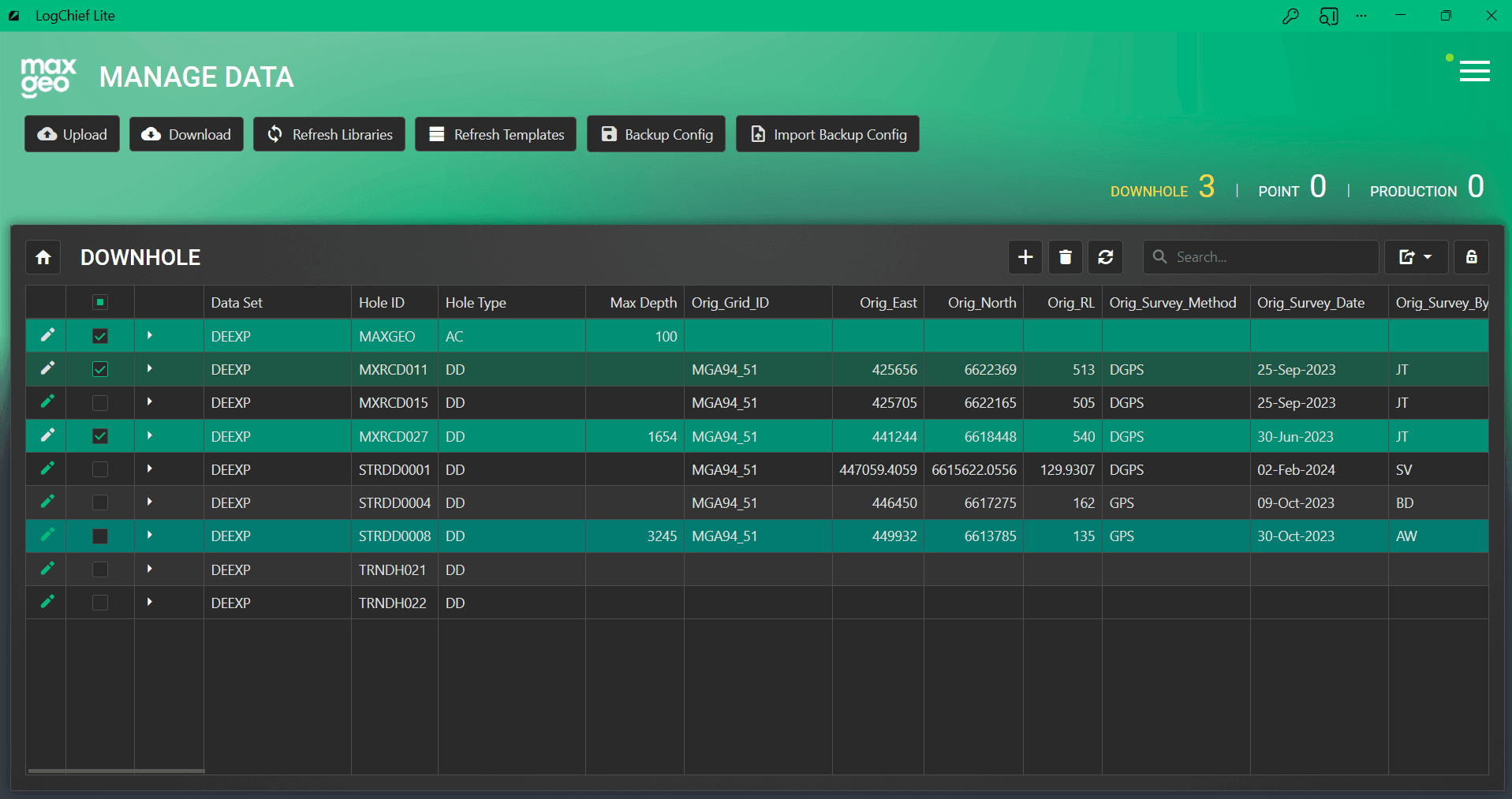Click the maxgeo logo

(48, 77)
